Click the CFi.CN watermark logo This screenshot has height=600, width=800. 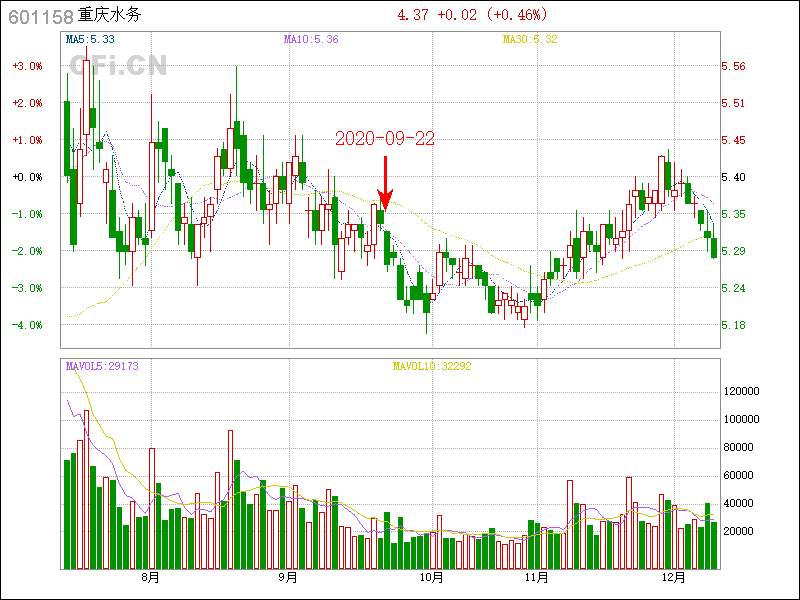click(118, 65)
